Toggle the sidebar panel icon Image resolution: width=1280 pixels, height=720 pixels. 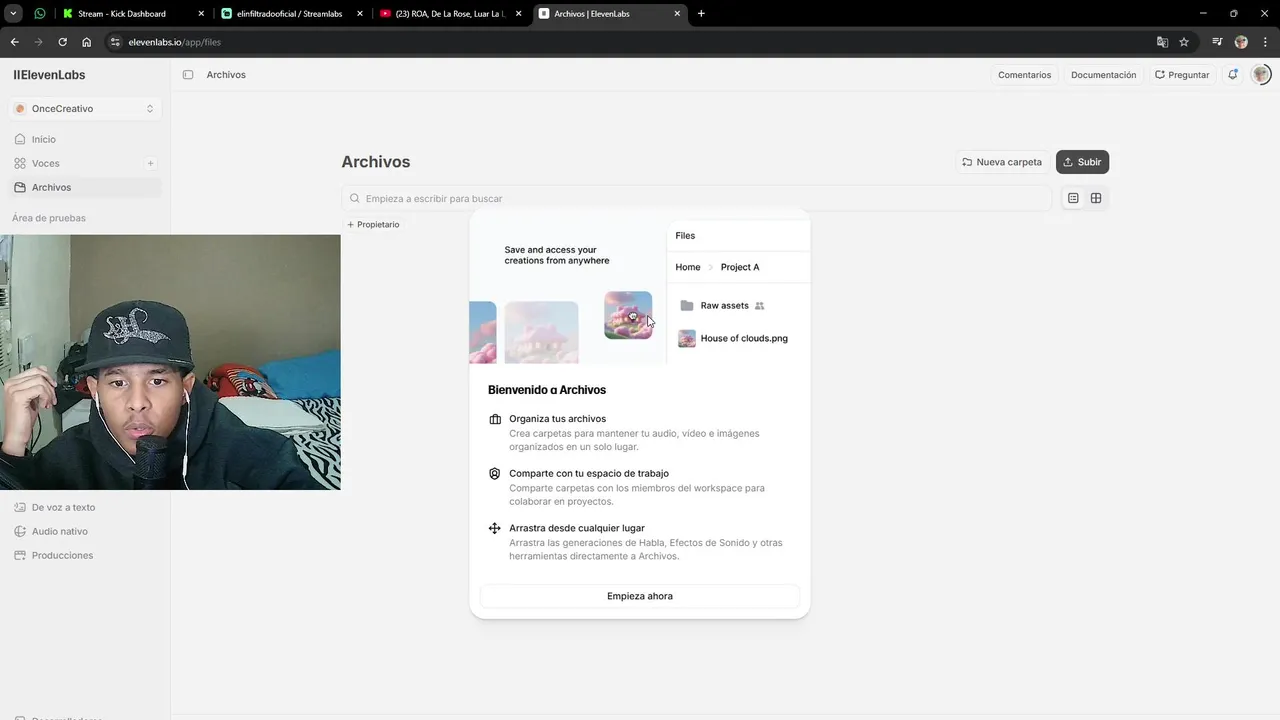[188, 75]
